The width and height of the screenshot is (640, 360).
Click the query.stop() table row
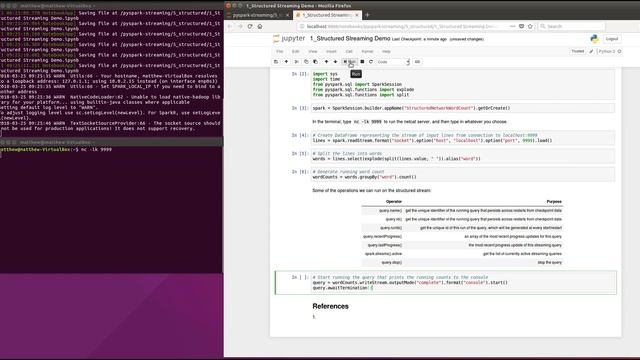pyautogui.click(x=462, y=262)
